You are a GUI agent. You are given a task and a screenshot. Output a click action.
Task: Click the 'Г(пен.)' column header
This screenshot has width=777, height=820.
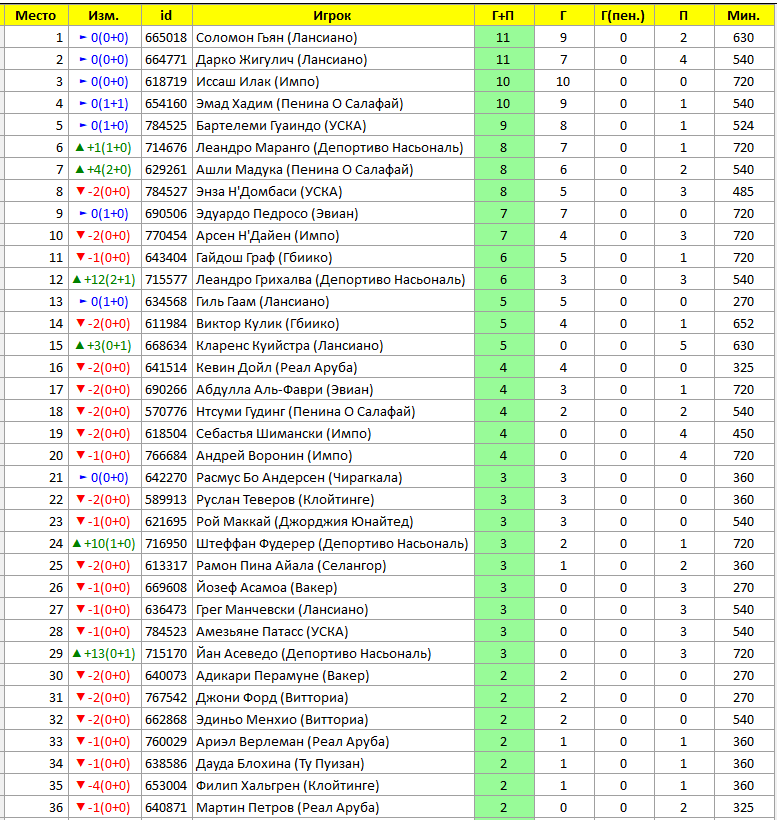click(x=624, y=16)
